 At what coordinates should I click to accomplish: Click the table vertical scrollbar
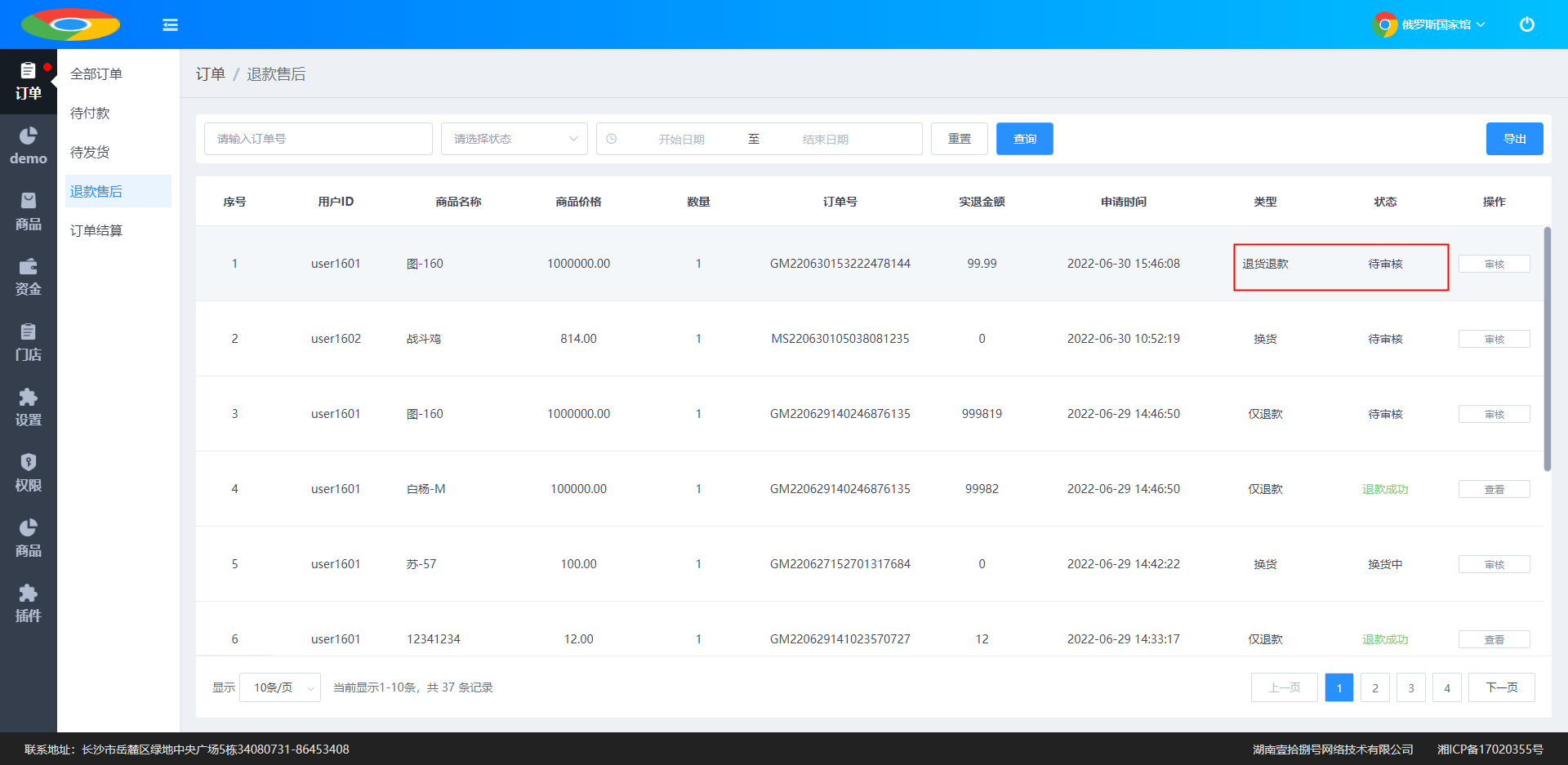(x=1547, y=349)
